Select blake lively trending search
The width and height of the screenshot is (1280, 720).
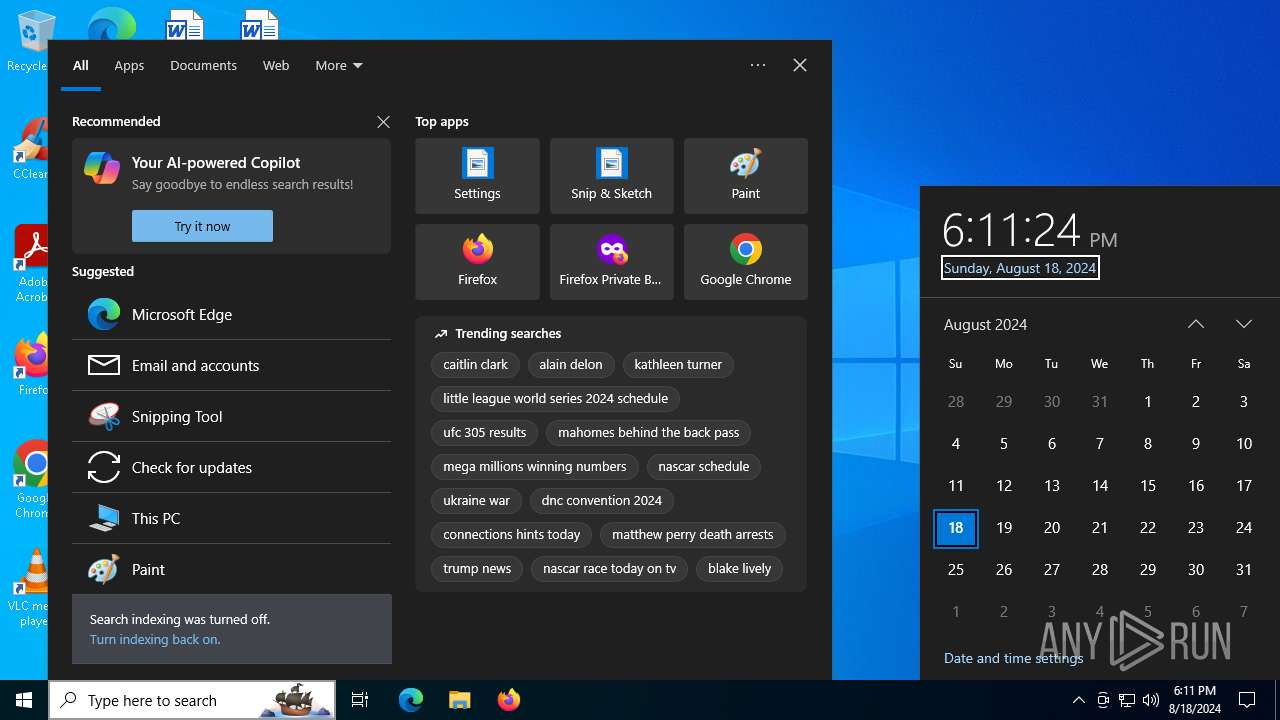pos(740,569)
